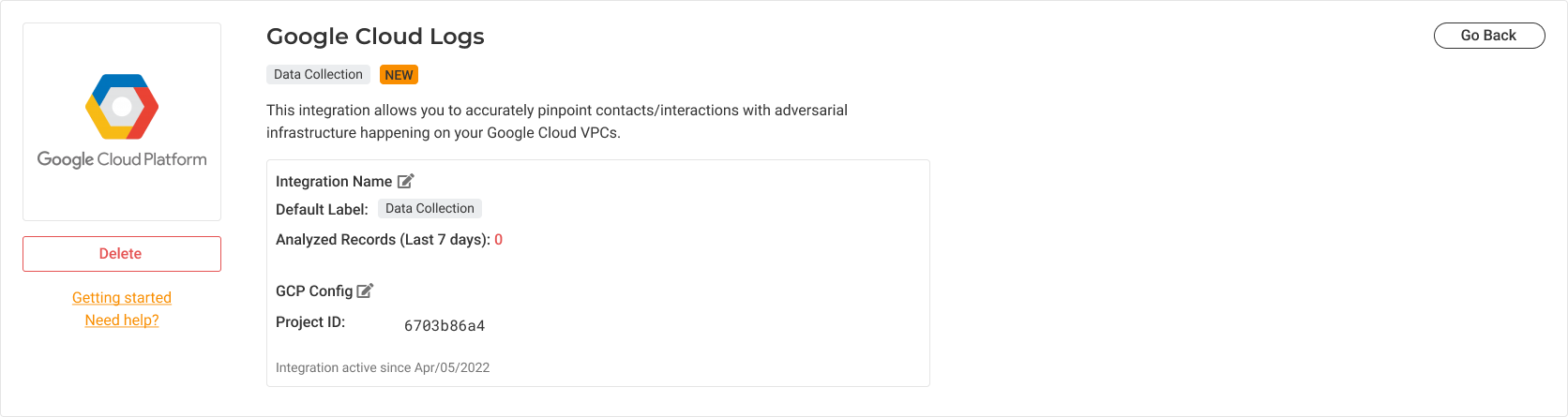Click the Project ID value 6703b86a4
1568x417 pixels.
(x=445, y=326)
